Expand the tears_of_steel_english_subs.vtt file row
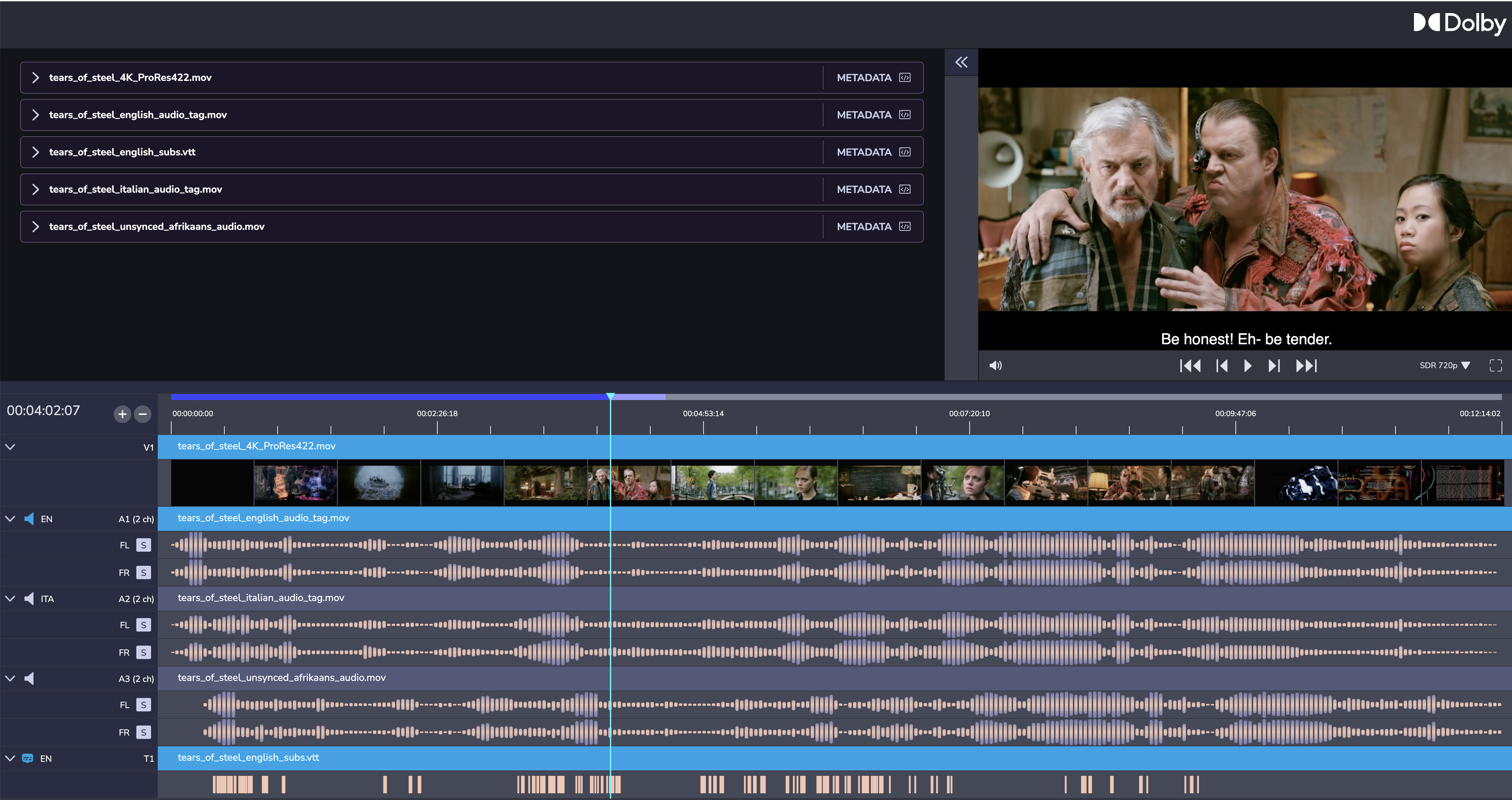Image resolution: width=1512 pixels, height=800 pixels. (36, 152)
